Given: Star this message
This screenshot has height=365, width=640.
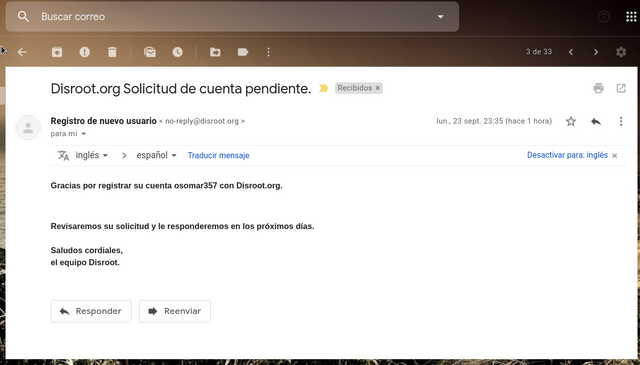Looking at the screenshot, I should [x=571, y=121].
